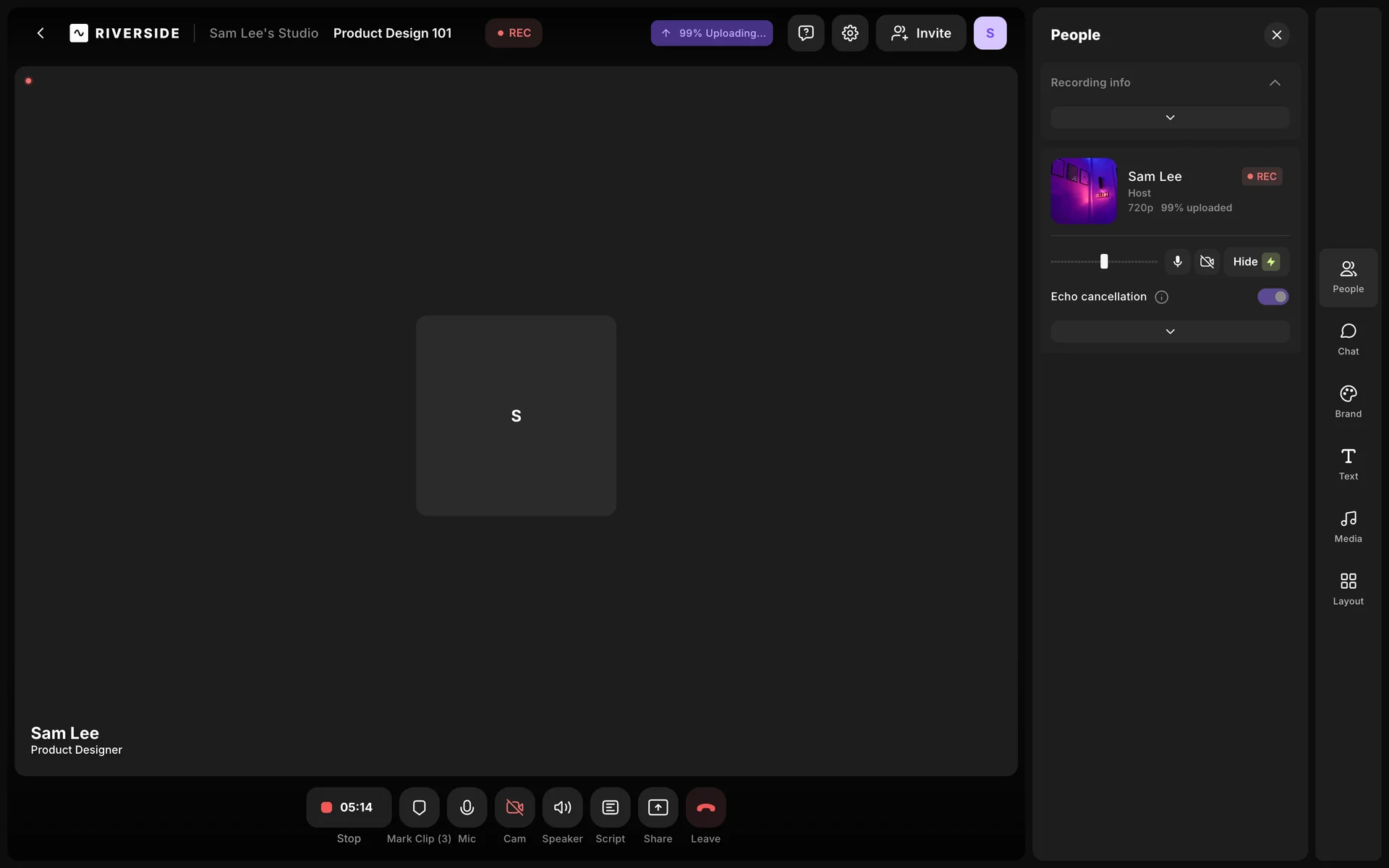The width and height of the screenshot is (1389, 868).
Task: Click Sam Lee's volume slider handle
Action: [1104, 262]
